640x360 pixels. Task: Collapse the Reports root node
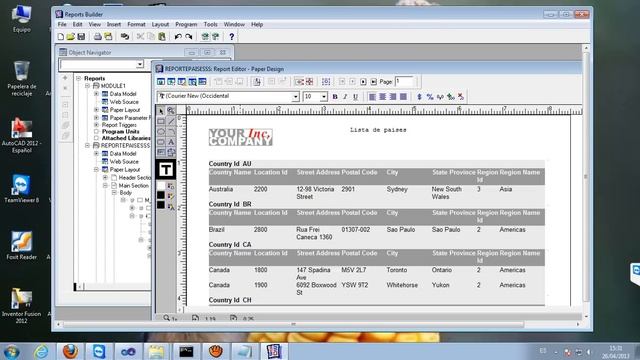tap(79, 78)
